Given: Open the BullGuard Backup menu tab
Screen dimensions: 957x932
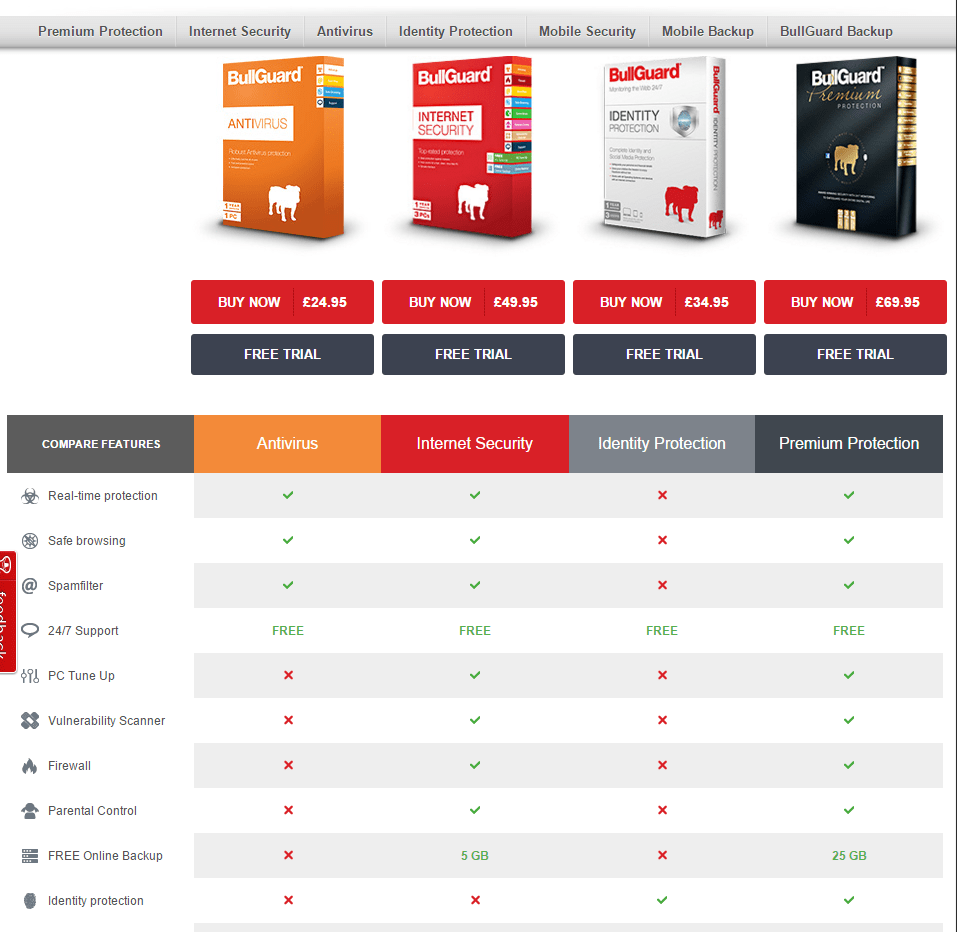Looking at the screenshot, I should click(836, 31).
